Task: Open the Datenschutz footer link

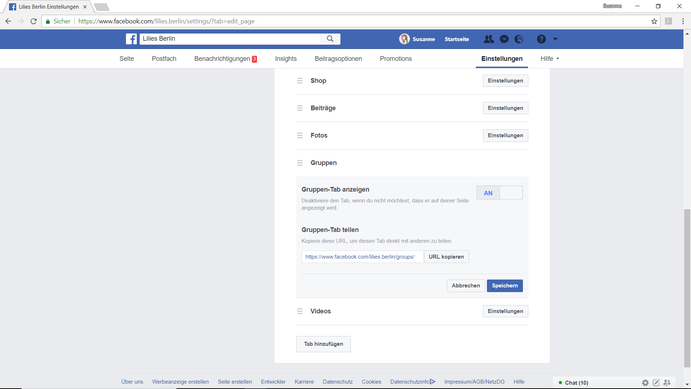Action: click(x=338, y=382)
